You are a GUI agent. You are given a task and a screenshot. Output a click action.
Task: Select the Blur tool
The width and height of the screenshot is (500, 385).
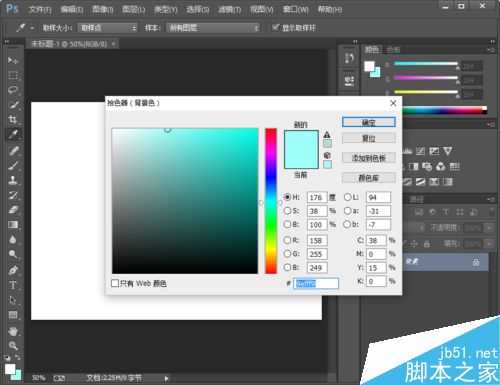point(13,240)
